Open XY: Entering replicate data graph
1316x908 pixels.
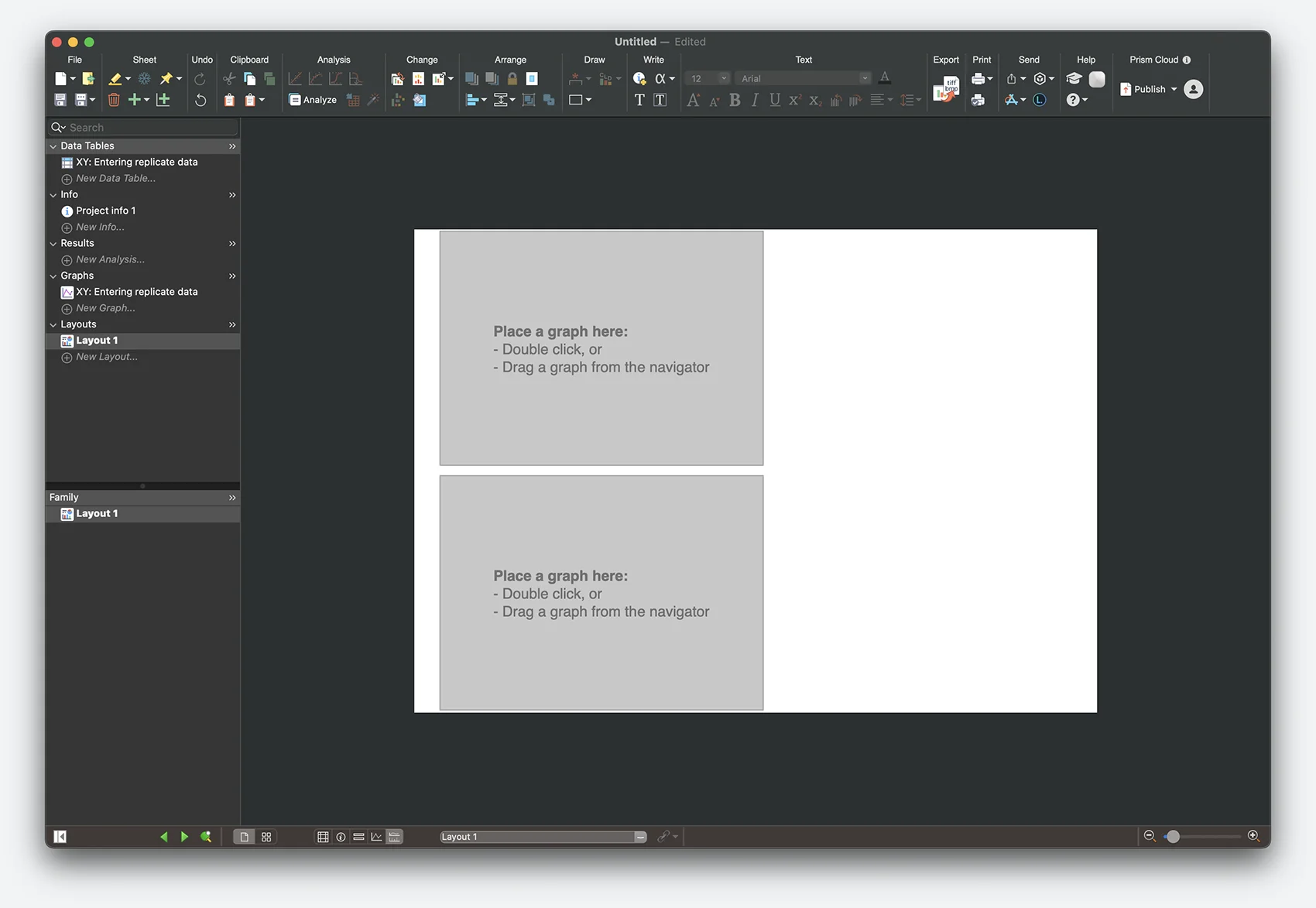tap(143, 292)
